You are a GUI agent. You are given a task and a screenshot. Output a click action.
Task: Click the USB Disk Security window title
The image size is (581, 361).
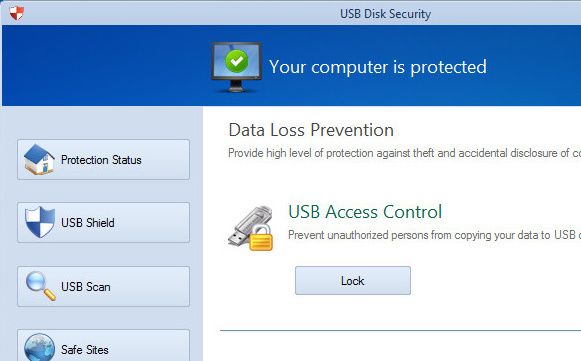(385, 14)
